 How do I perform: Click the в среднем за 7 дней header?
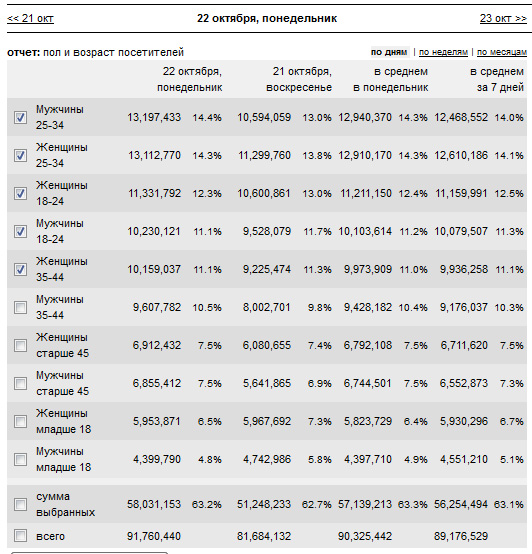coord(497,79)
